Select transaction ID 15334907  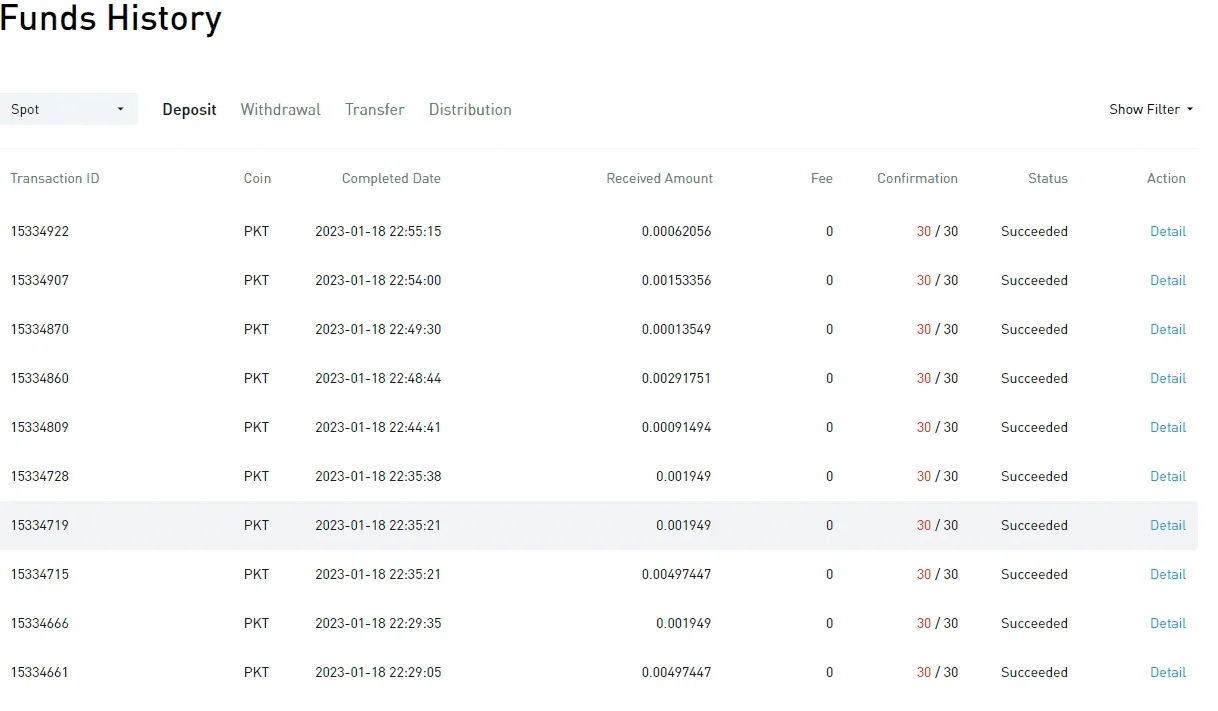[40, 280]
